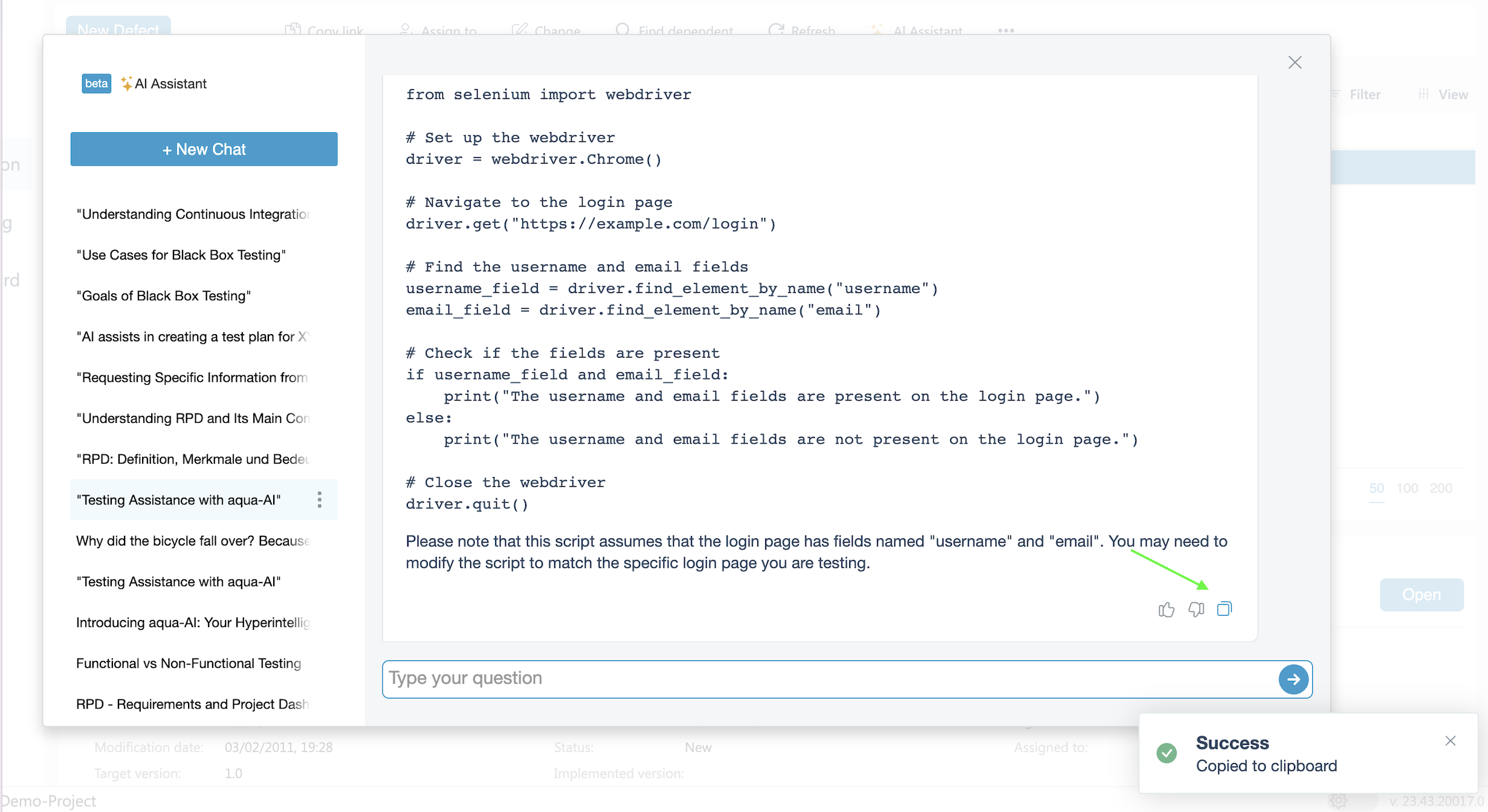Click the question input field

point(828,678)
